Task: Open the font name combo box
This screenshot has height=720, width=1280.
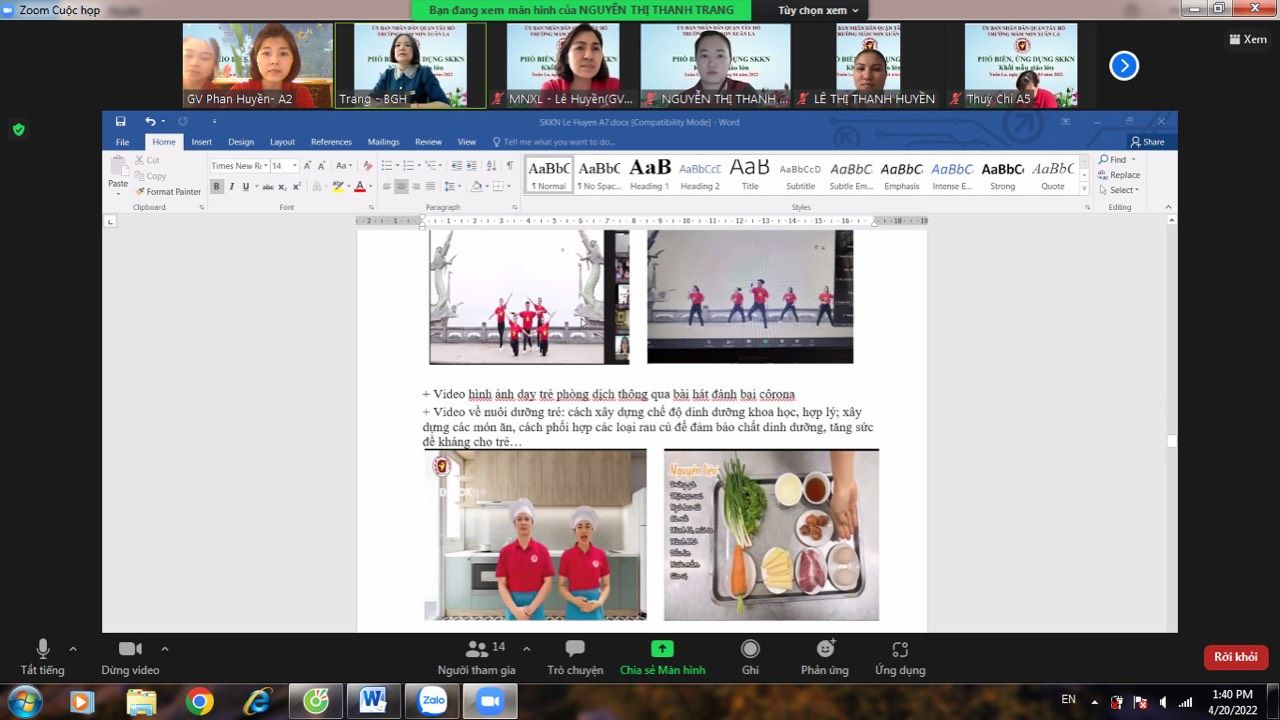Action: pyautogui.click(x=238, y=166)
